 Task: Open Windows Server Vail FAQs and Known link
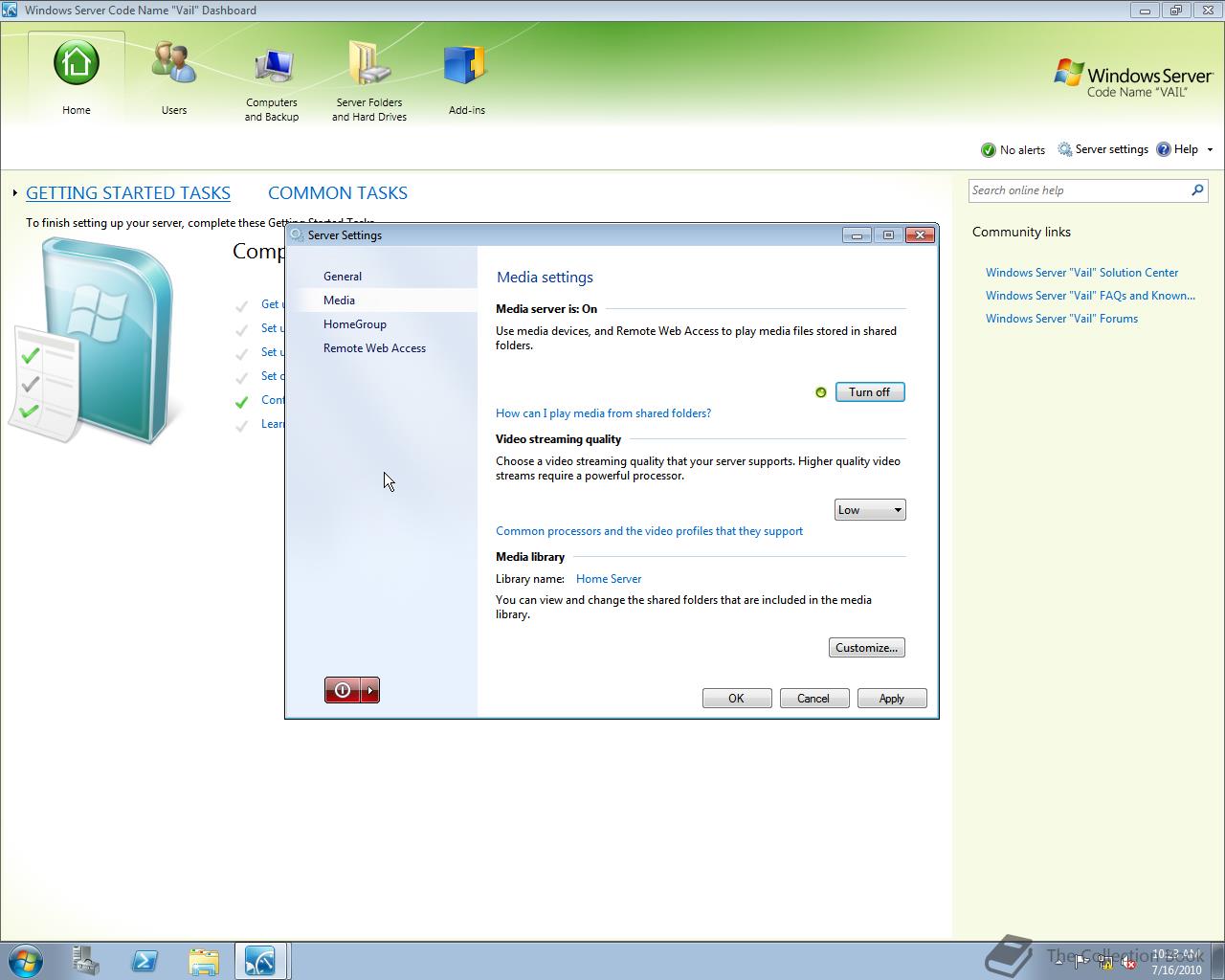(x=1090, y=296)
